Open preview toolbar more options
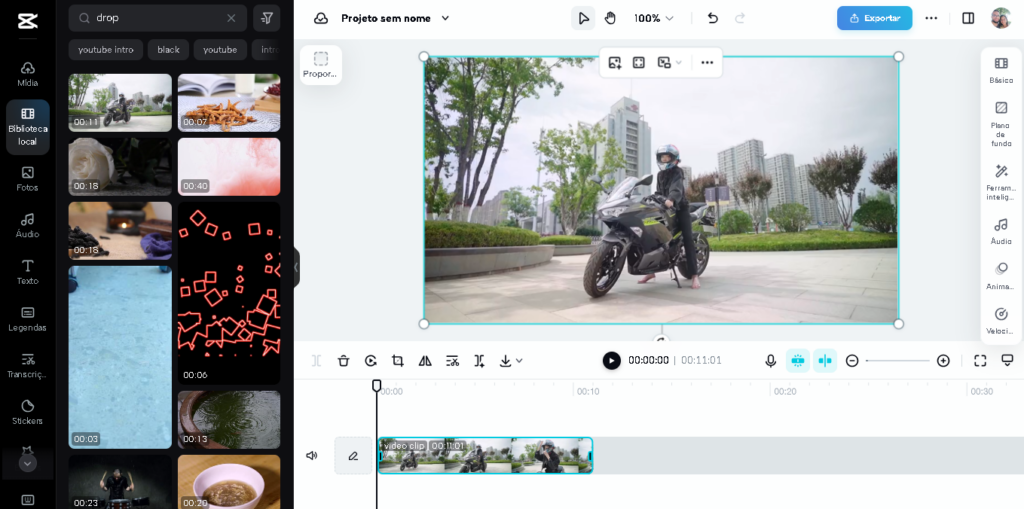Image resolution: width=1024 pixels, height=509 pixels. (x=707, y=63)
